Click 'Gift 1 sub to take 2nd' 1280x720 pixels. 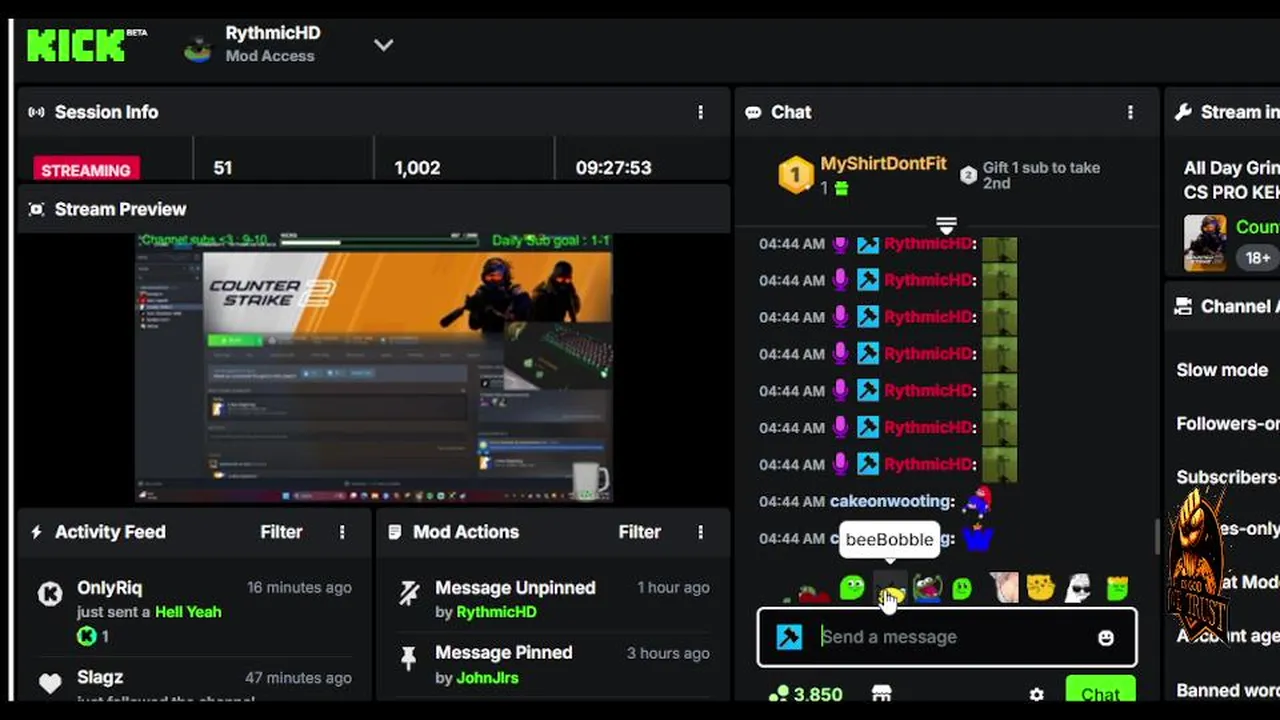1041,175
